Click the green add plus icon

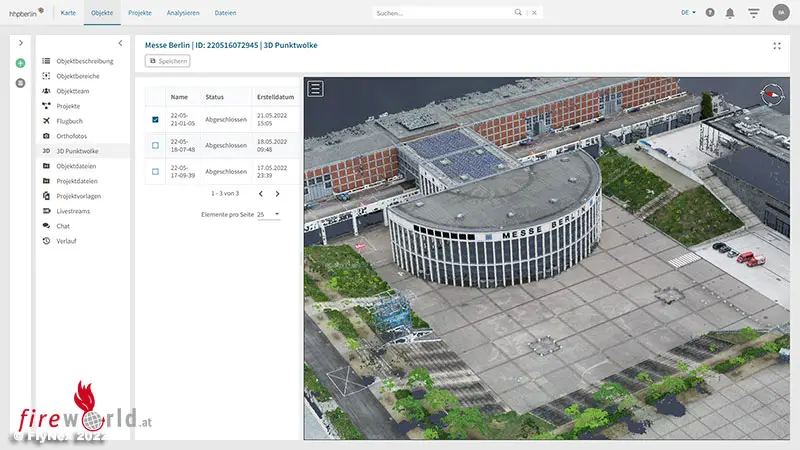(20, 63)
